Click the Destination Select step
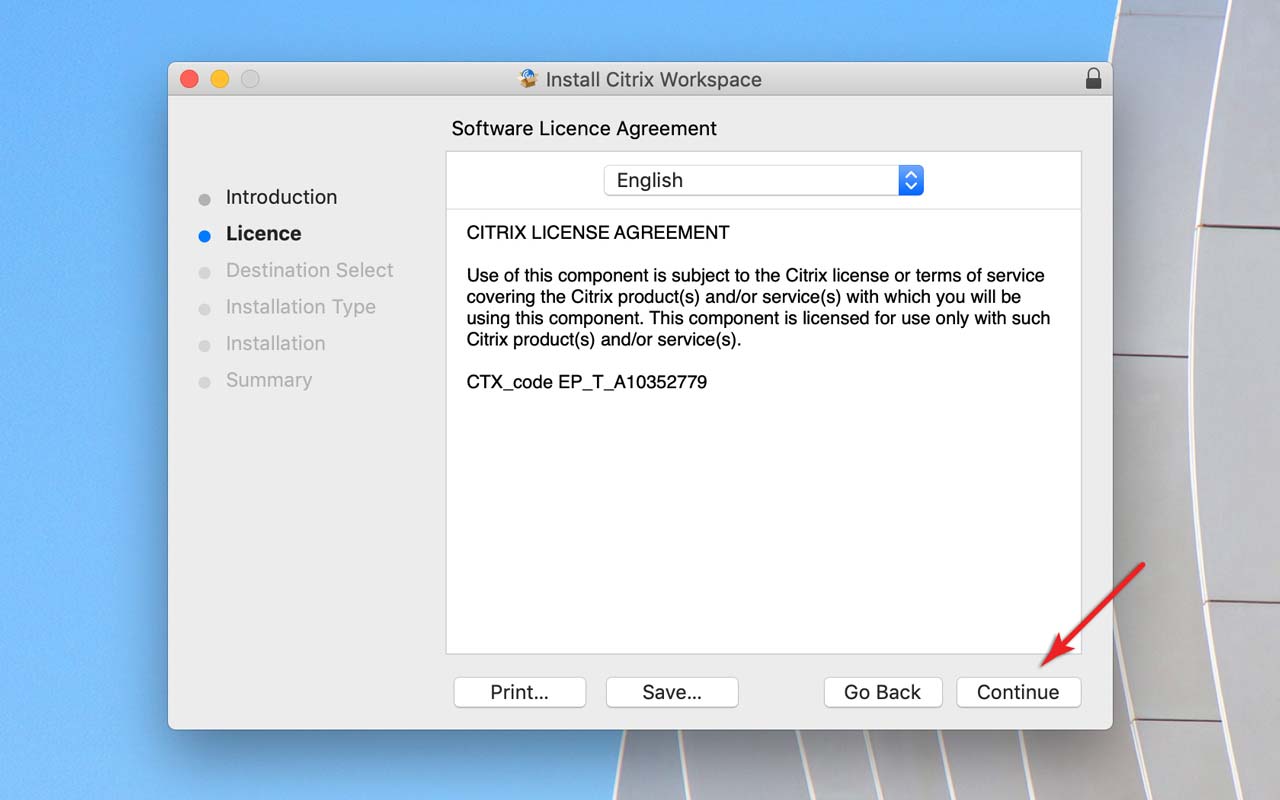The height and width of the screenshot is (800, 1280). click(309, 270)
